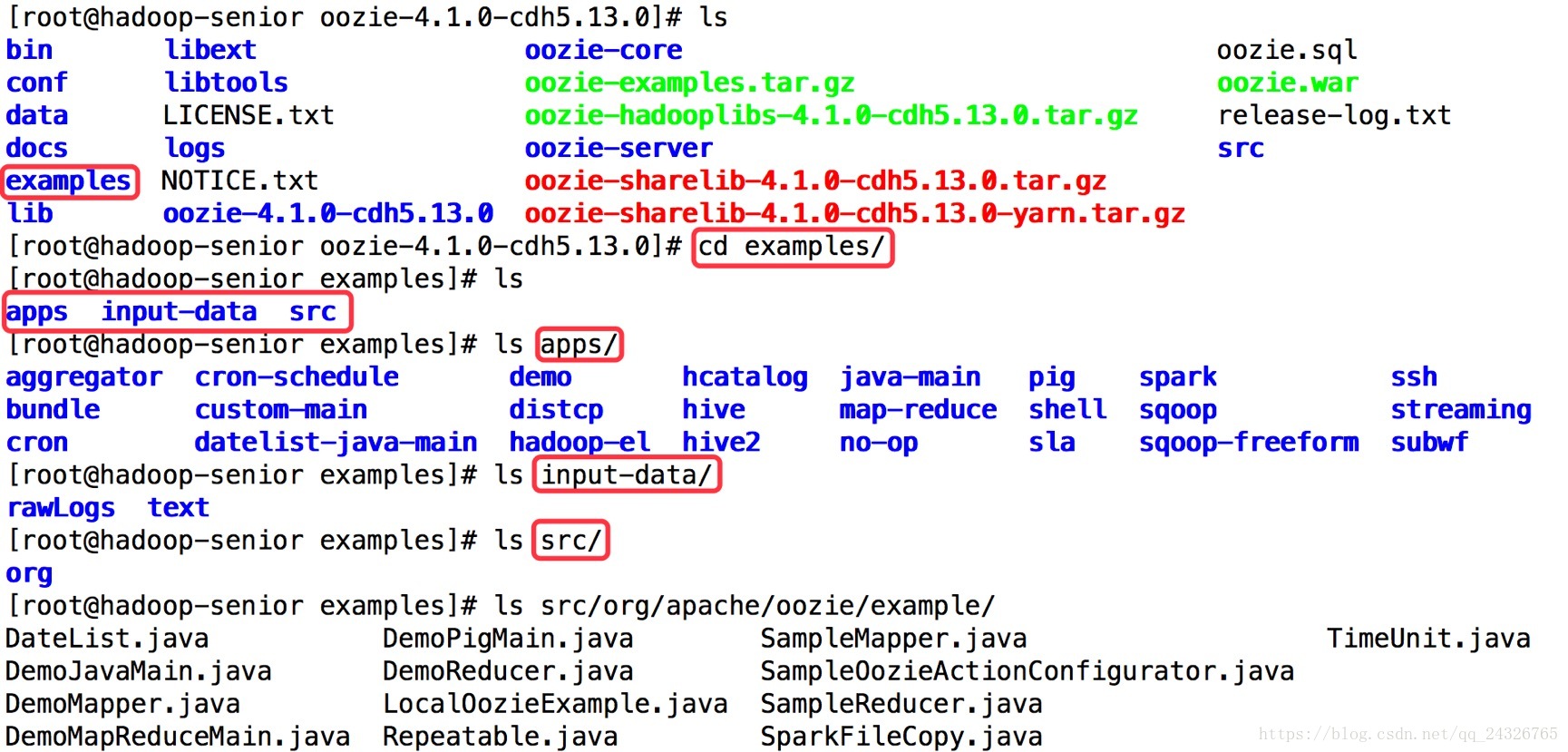Viewport: 1568px width, 752px height.
Task: Click the 'DemoMapper.java' file name
Action: [x=122, y=703]
